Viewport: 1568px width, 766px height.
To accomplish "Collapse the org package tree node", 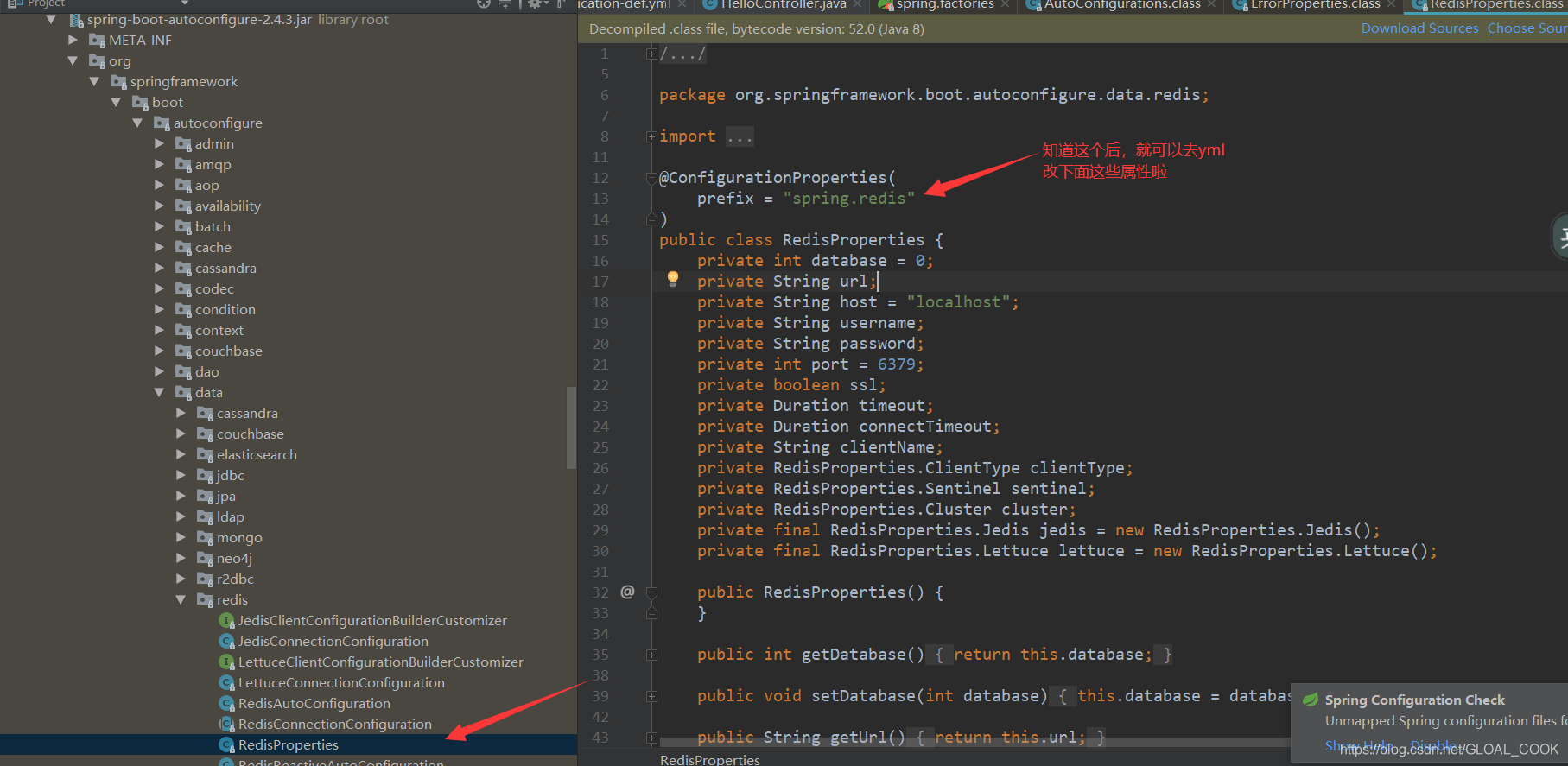I will click(x=73, y=60).
